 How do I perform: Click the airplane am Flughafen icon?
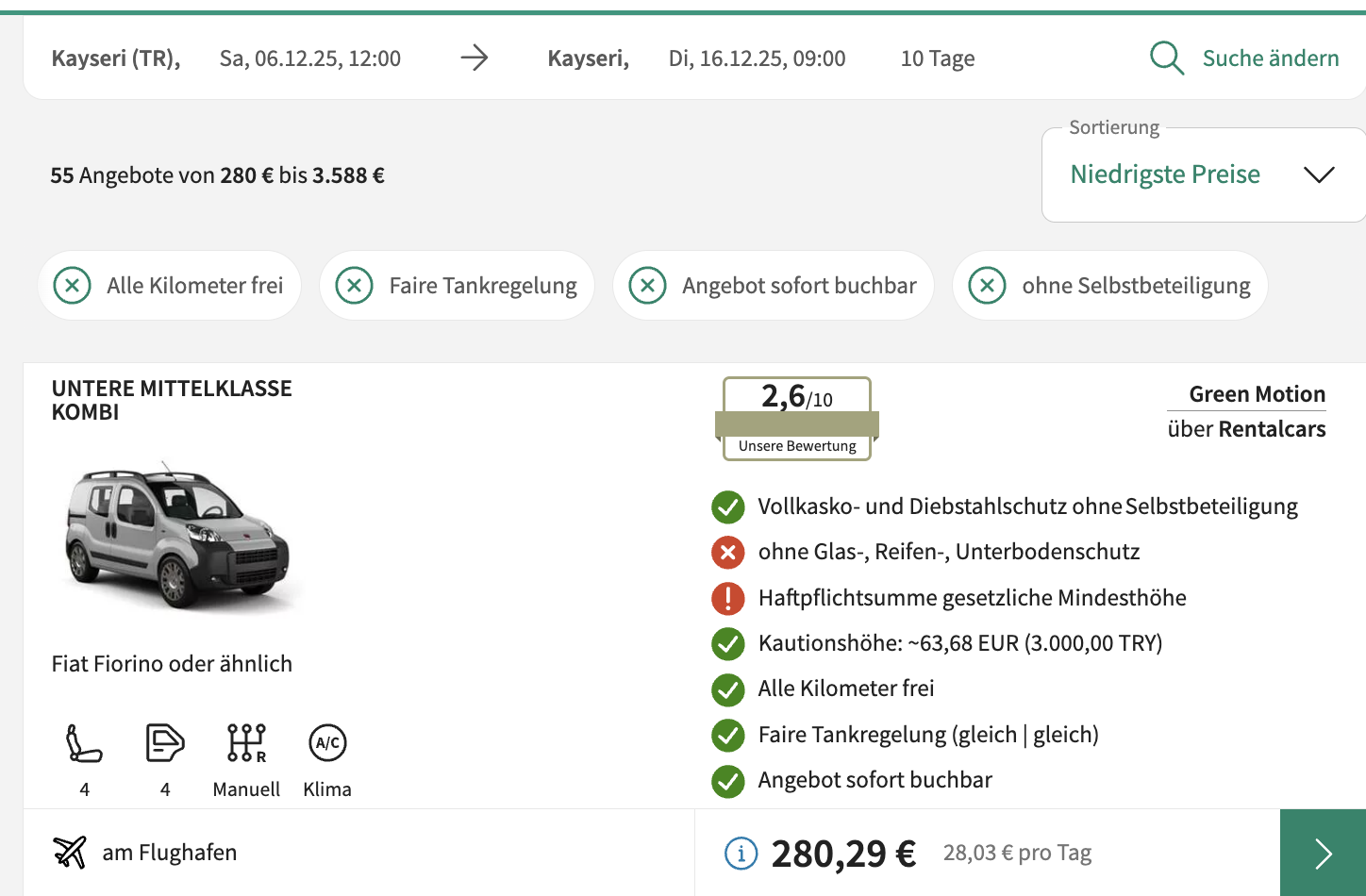point(70,852)
